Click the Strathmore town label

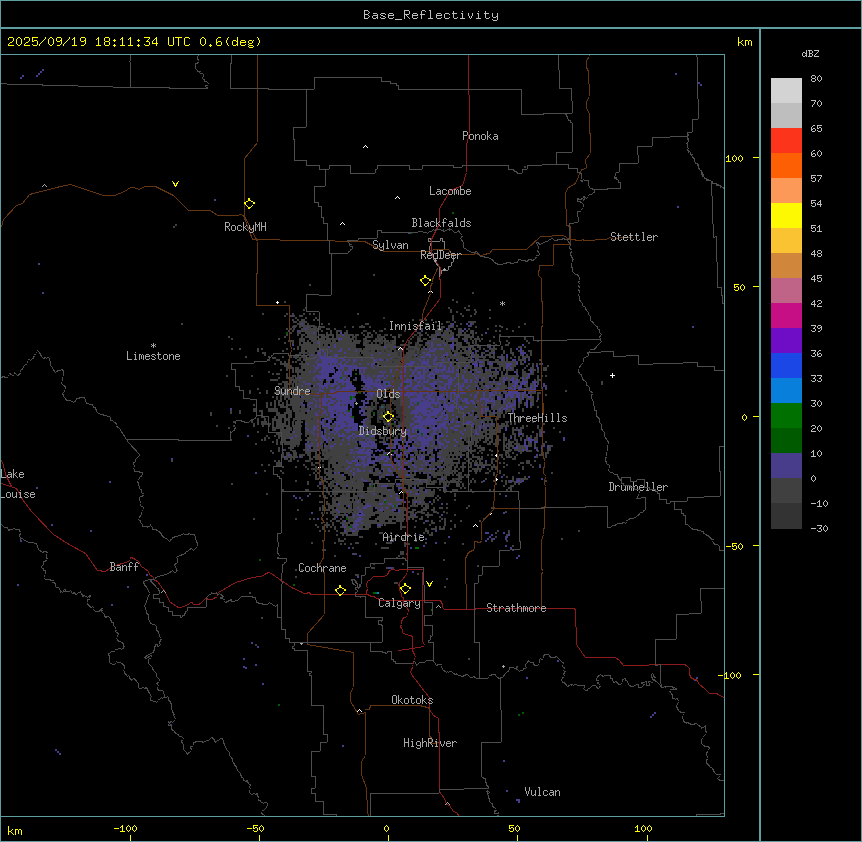(516, 608)
